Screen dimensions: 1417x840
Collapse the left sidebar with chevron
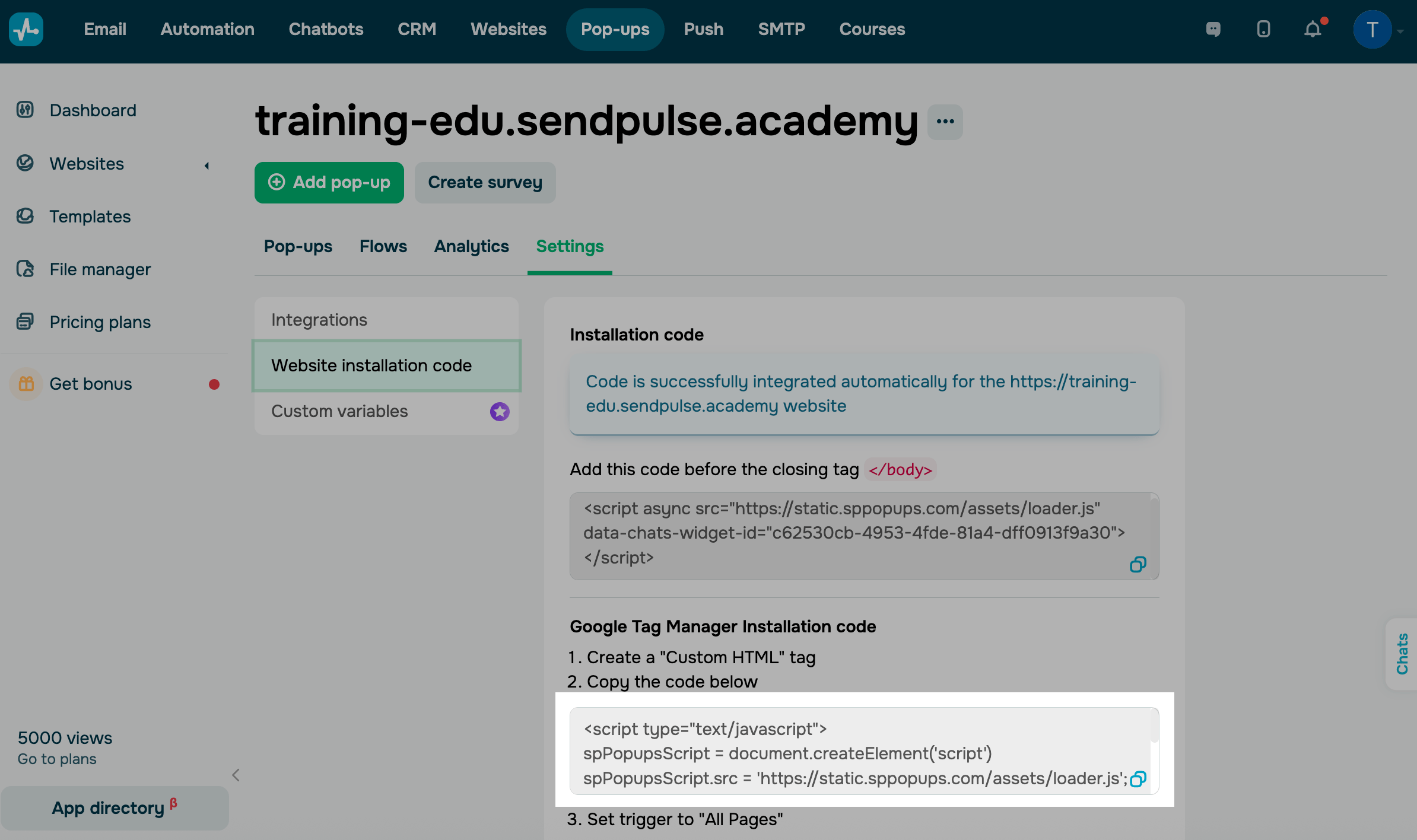(x=236, y=775)
